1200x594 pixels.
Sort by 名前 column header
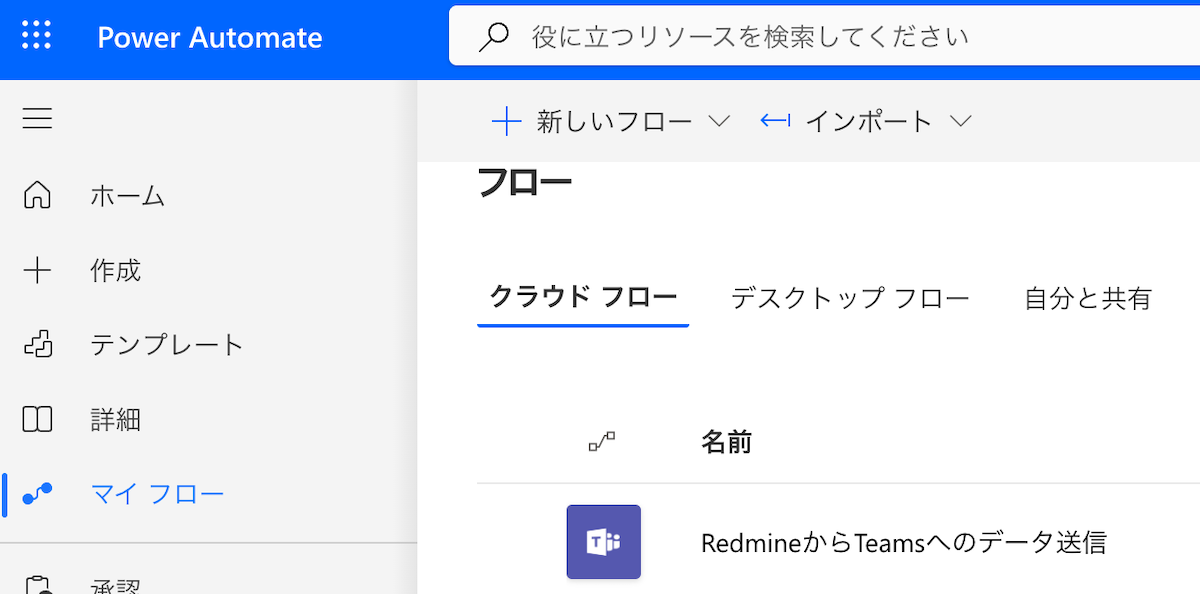[x=727, y=442]
